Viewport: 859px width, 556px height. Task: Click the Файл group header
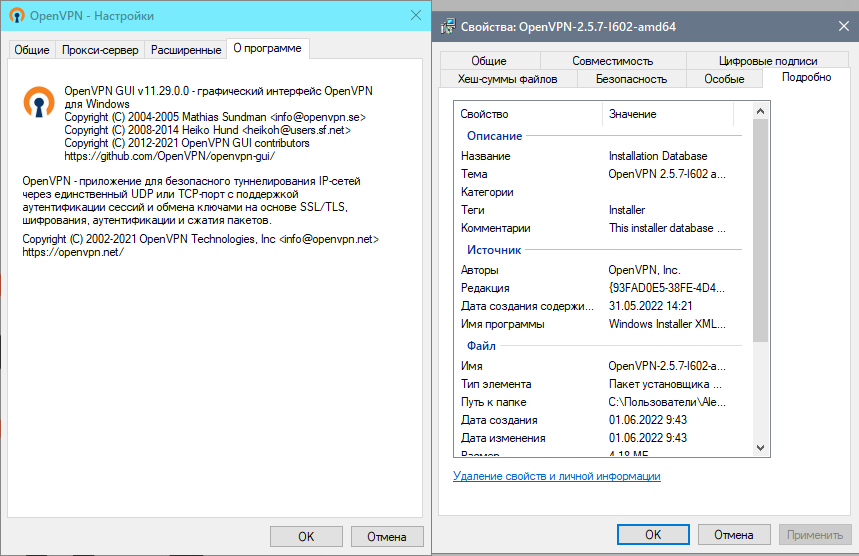(481, 346)
